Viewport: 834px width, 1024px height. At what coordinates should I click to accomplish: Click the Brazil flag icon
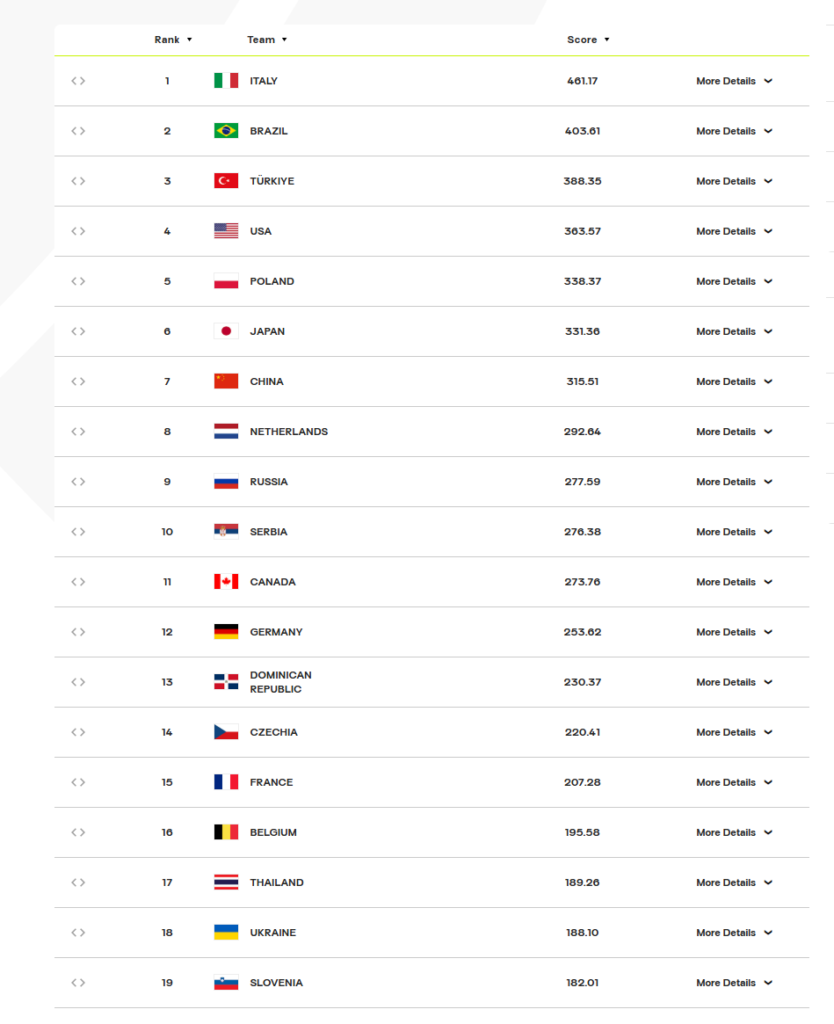pyautogui.click(x=226, y=131)
